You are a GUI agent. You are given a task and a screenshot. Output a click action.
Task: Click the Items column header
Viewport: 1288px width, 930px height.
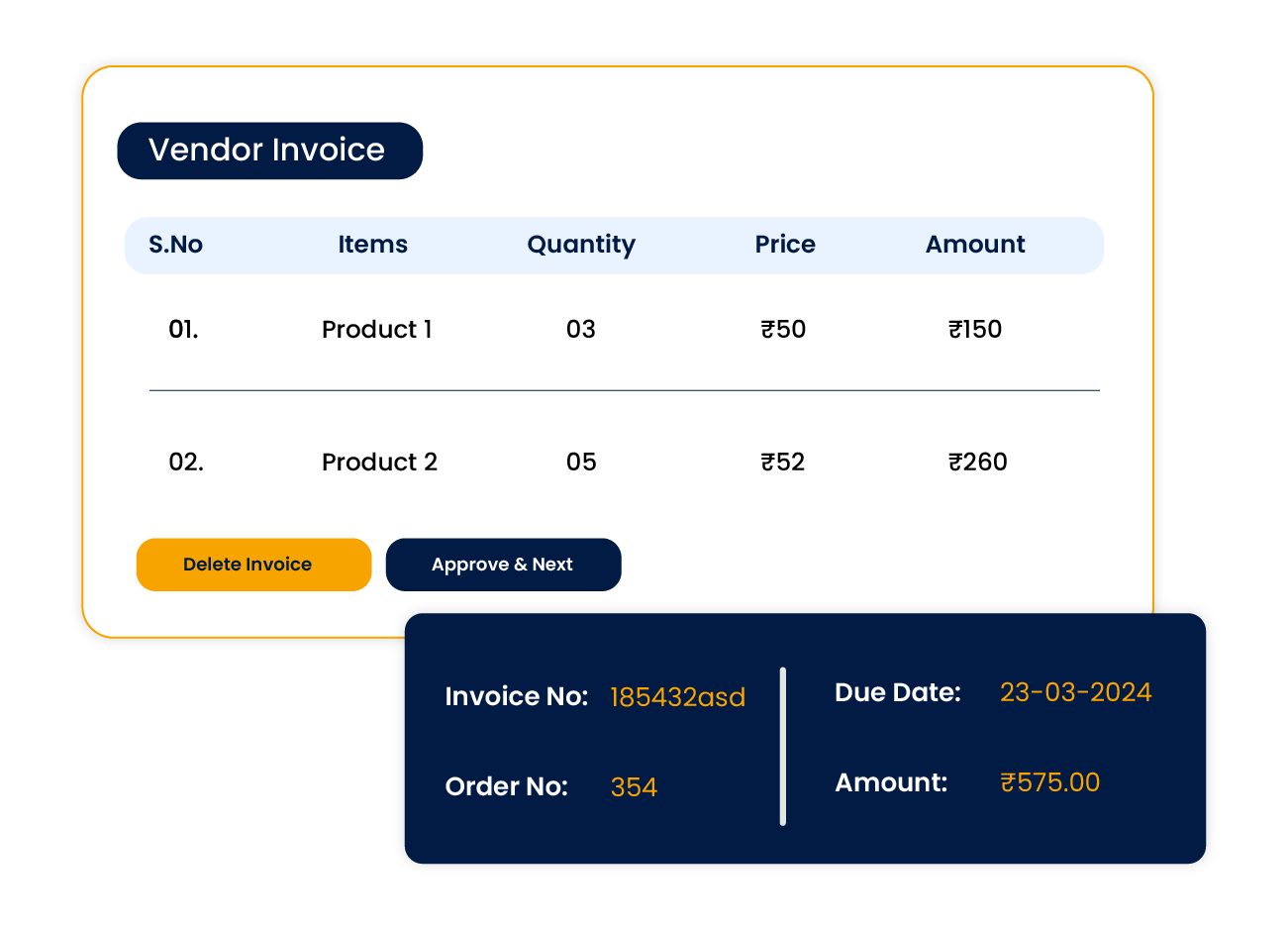372,245
